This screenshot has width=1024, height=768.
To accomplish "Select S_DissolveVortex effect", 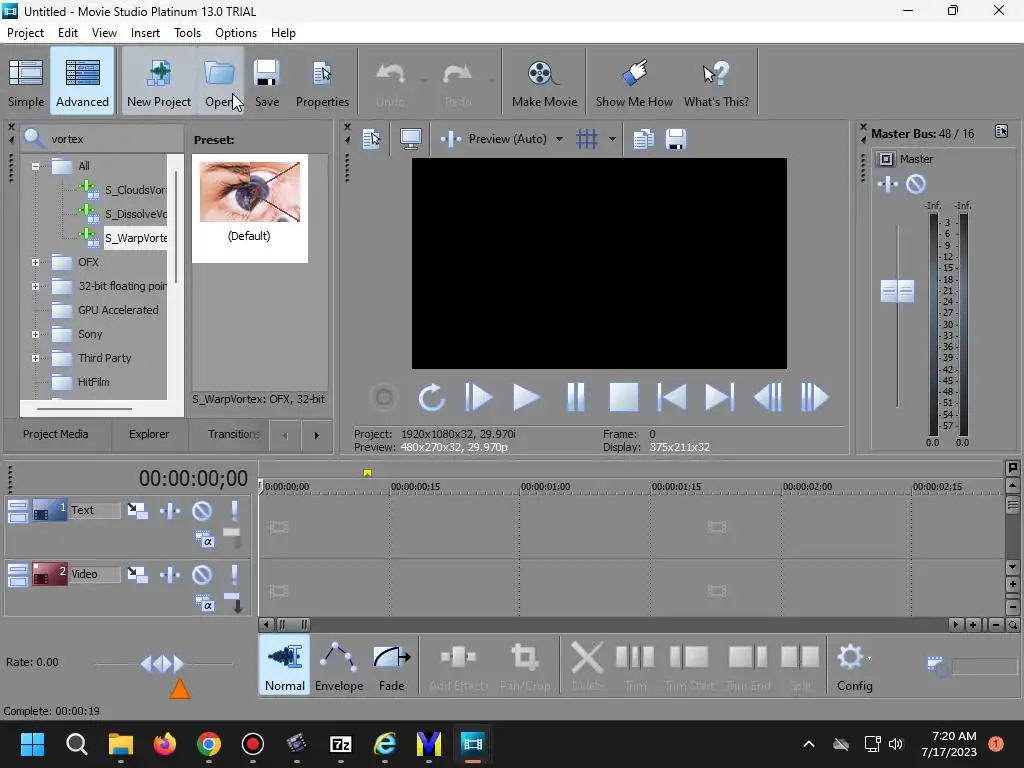I will (135, 214).
